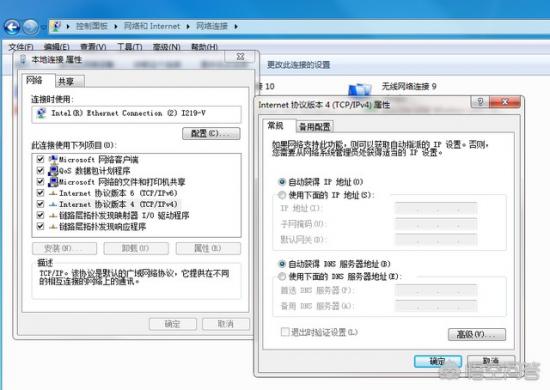Viewport: 550px width, 390px height.
Task: Open the 工具(T) menu
Action: 129,47
